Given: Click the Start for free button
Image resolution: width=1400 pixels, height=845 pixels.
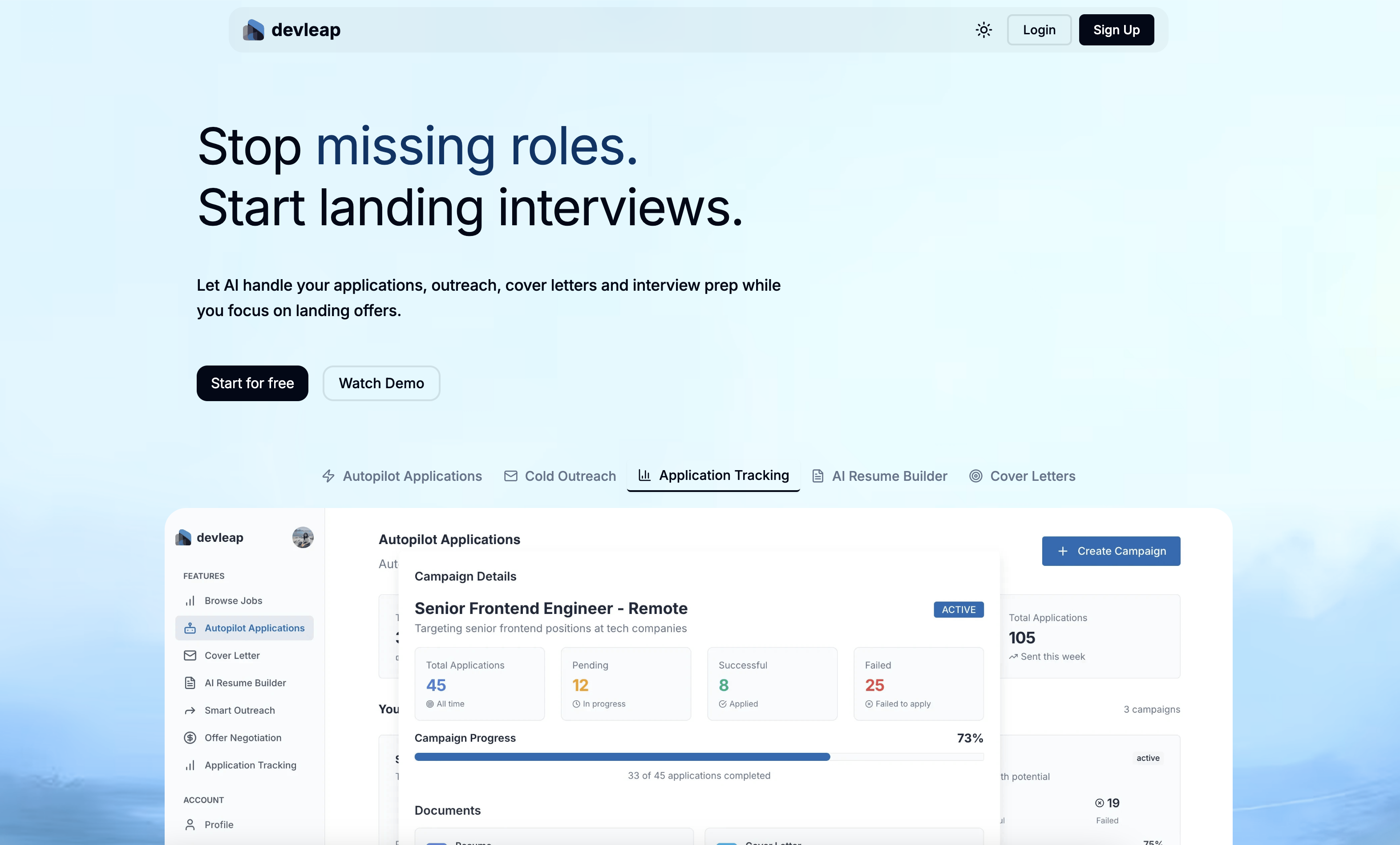Looking at the screenshot, I should pyautogui.click(x=252, y=383).
